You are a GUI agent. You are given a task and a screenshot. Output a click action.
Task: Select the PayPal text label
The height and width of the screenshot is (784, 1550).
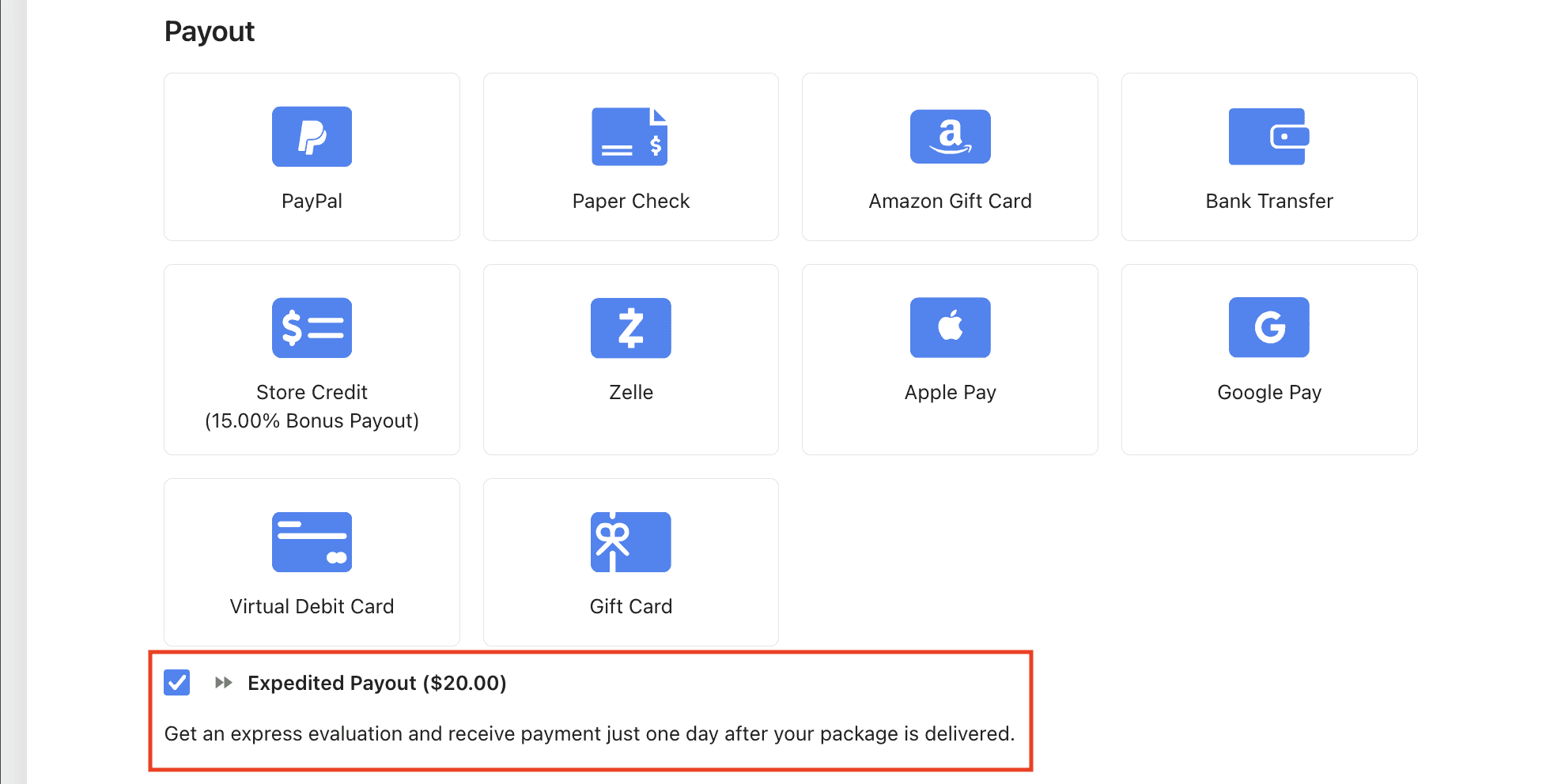tap(312, 201)
